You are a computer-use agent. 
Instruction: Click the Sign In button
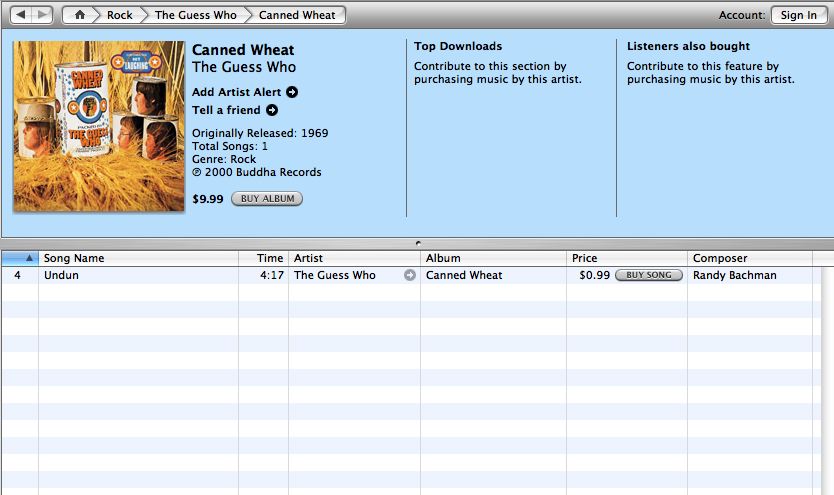pyautogui.click(x=798, y=15)
